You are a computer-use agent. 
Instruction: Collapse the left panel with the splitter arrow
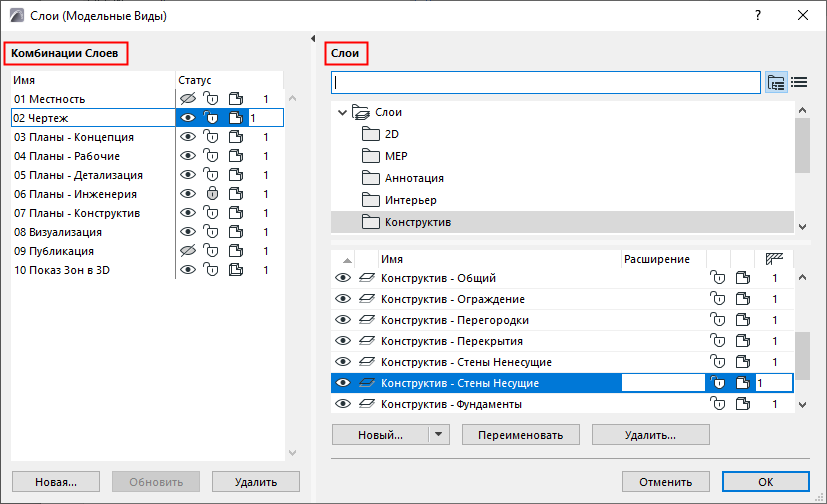[312, 39]
